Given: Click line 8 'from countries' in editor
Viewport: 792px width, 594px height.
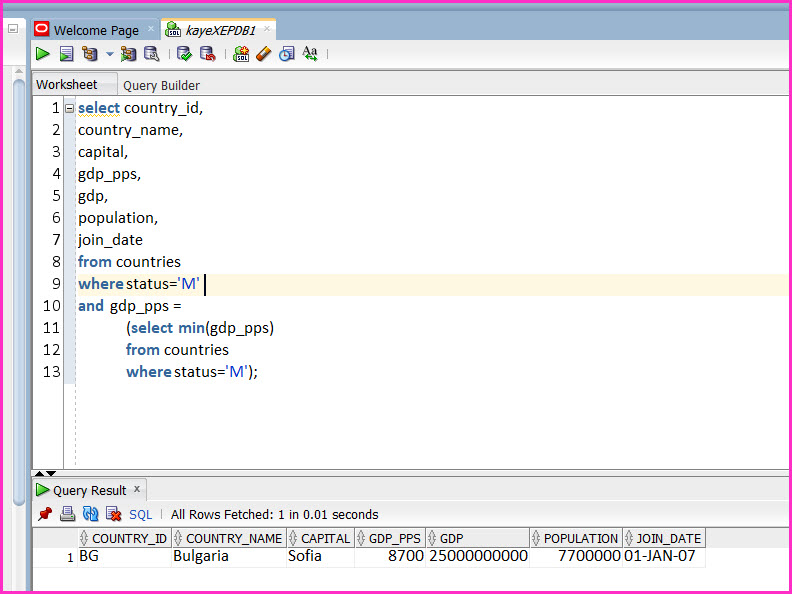Looking at the screenshot, I should pyautogui.click(x=129, y=262).
